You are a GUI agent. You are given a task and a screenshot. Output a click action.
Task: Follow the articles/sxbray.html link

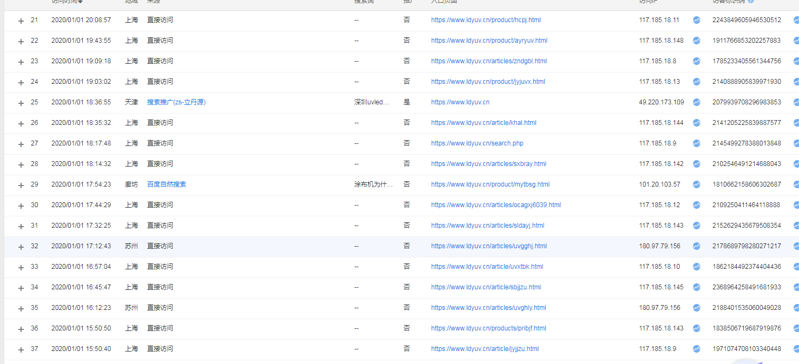(x=488, y=164)
